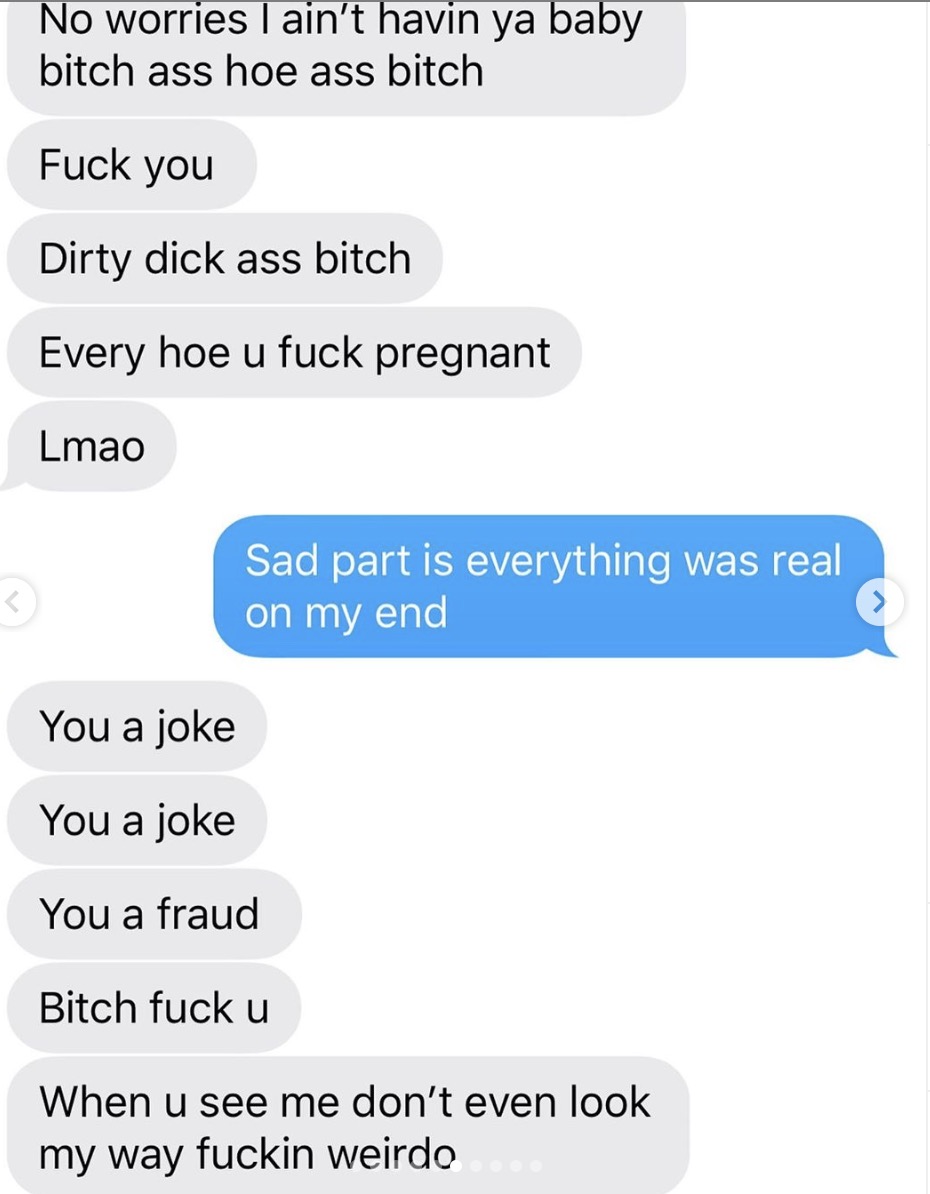The image size is (930, 1194).
Task: Tap the 'You a fraud' message bubble
Action: (x=155, y=914)
